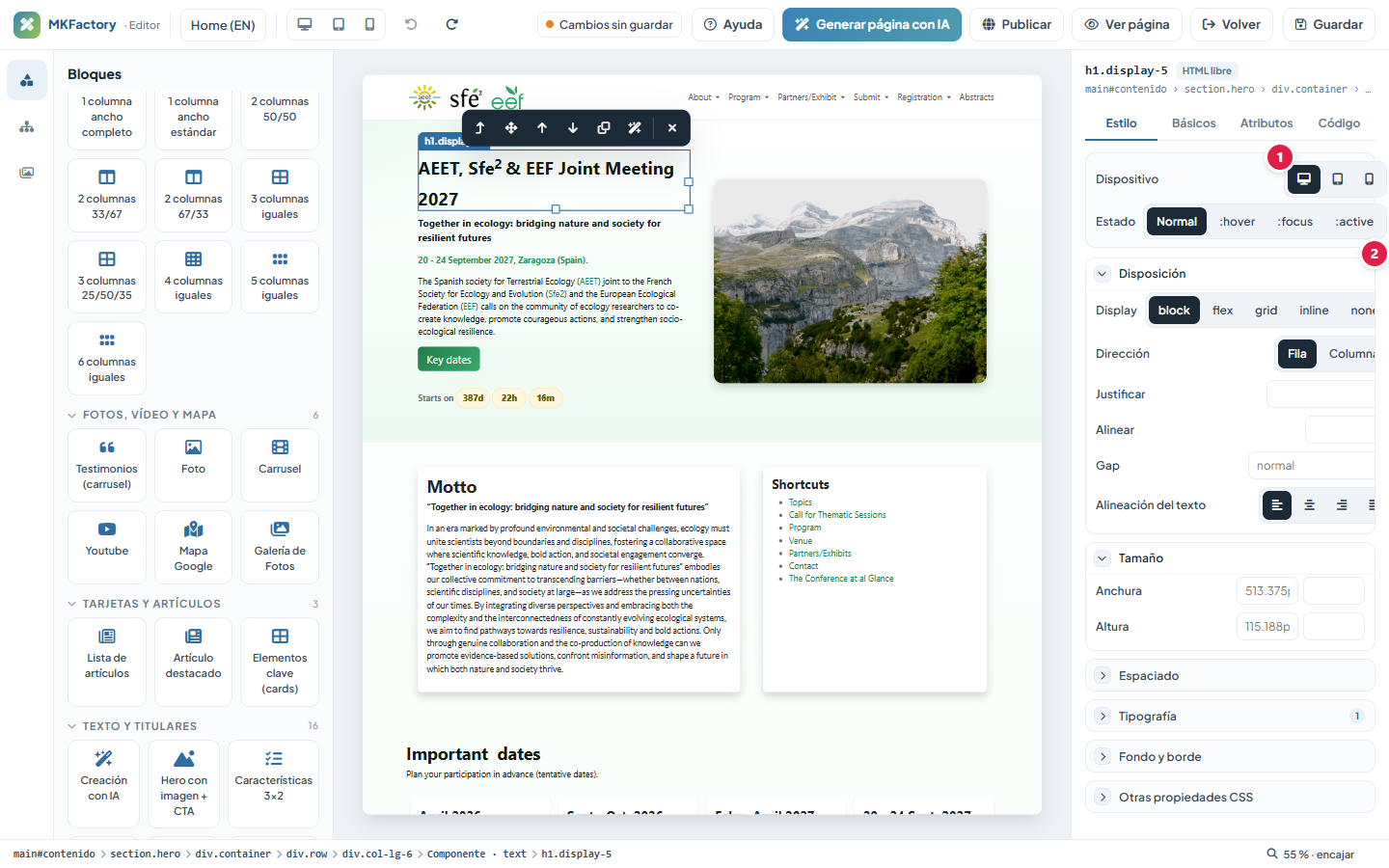Select parent element from the floating toolbar
This screenshot has width=1389, height=868.
click(480, 127)
